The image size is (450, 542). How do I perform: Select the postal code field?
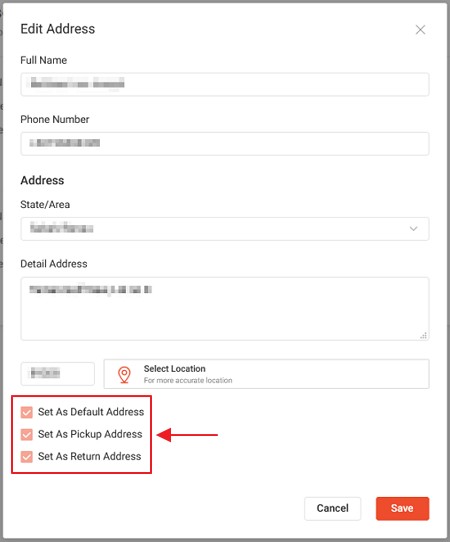[x=58, y=374]
